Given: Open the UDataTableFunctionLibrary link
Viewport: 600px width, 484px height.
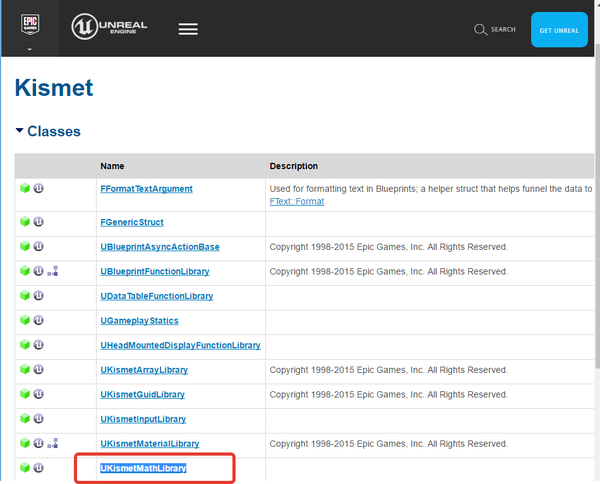Looking at the screenshot, I should click(156, 296).
